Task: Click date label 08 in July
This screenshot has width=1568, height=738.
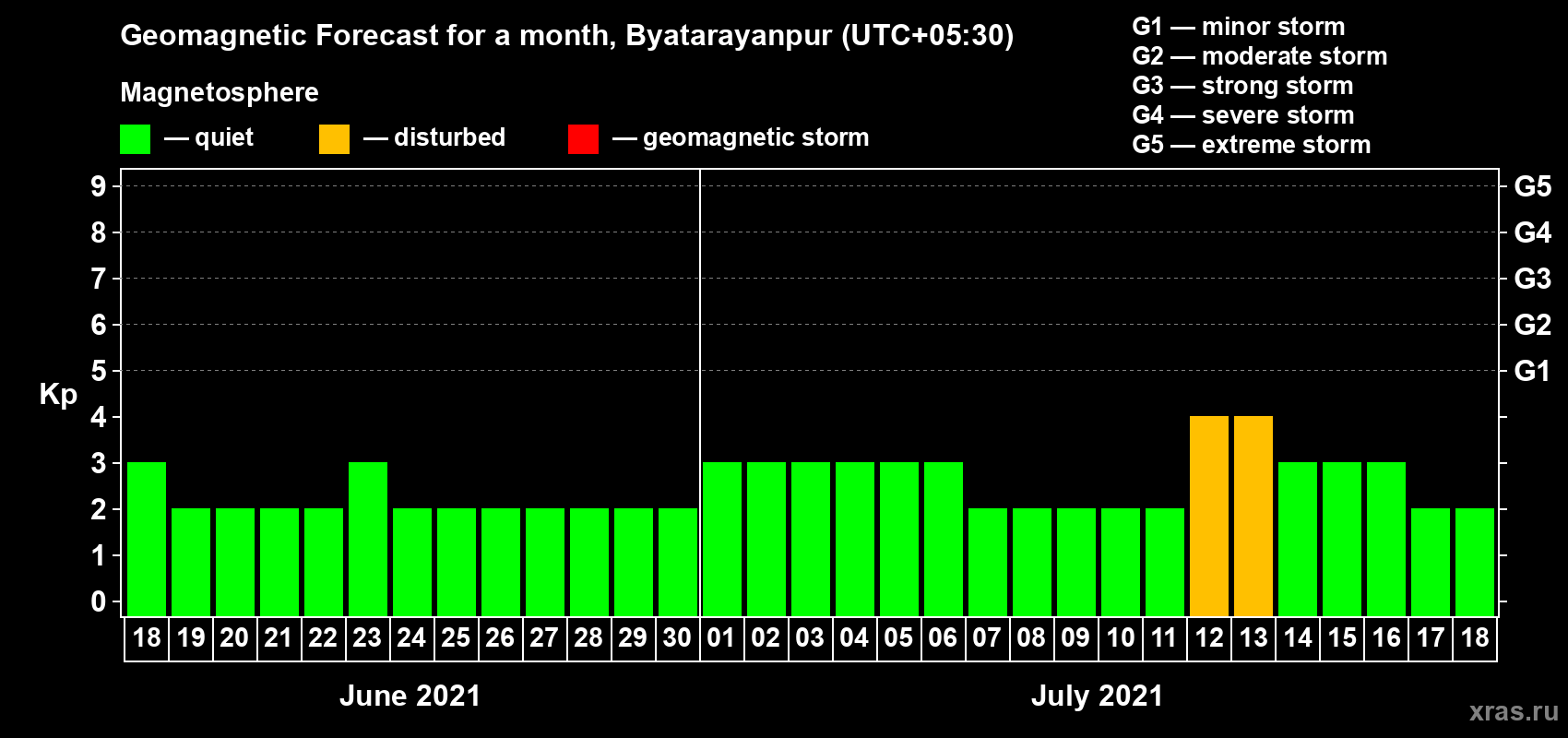Action: 1031,638
